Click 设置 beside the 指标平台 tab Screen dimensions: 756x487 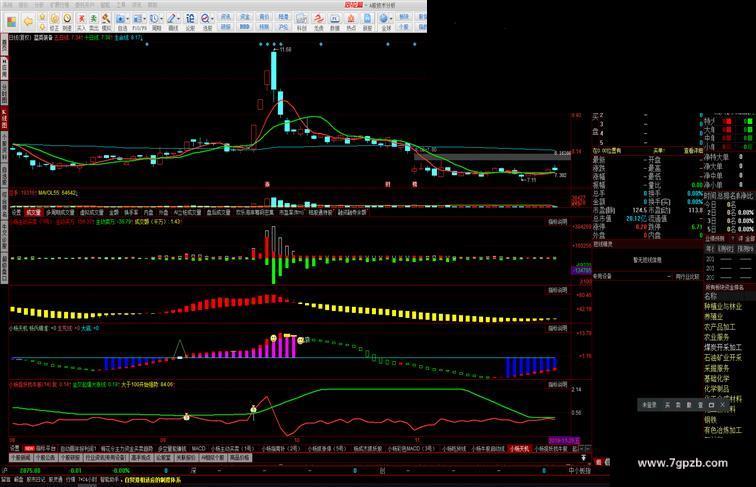(x=16, y=448)
